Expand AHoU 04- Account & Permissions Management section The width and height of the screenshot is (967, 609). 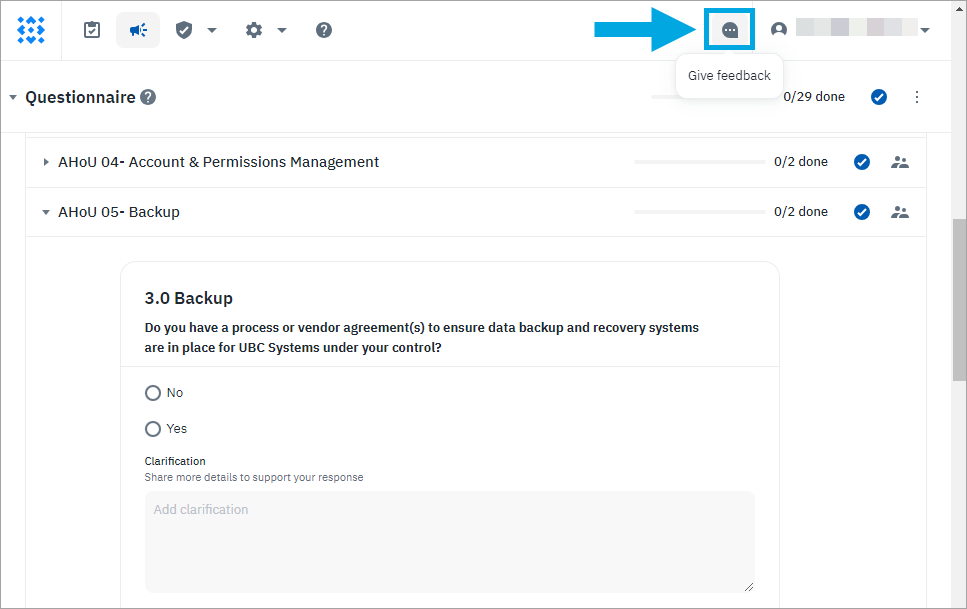coord(46,162)
